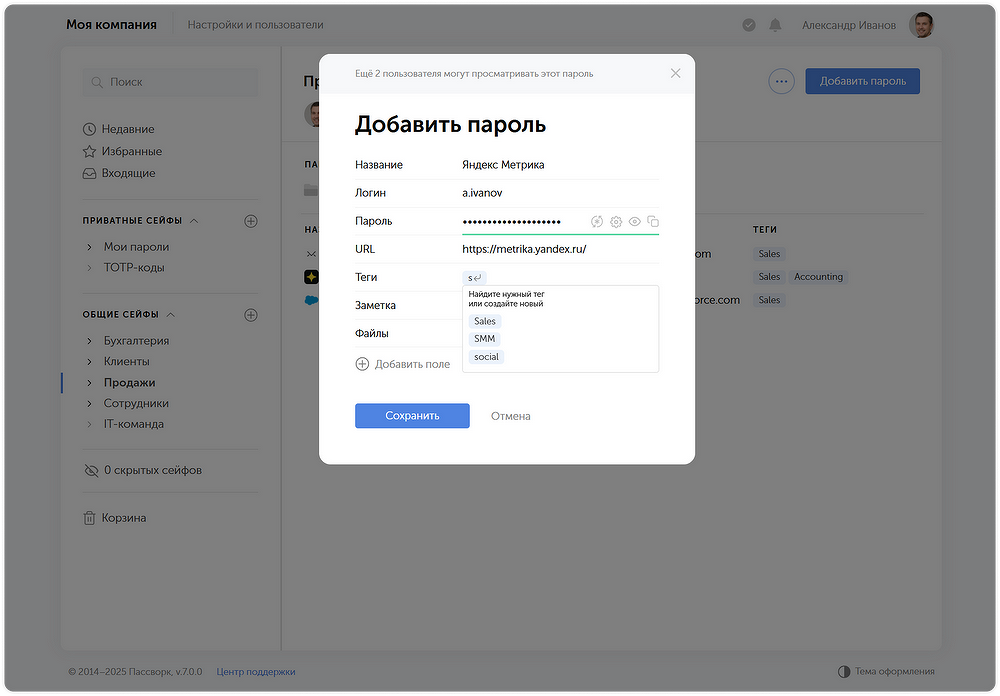This screenshot has width=1000, height=696.
Task: Expand the Сотрудники safe
Action: [x=89, y=403]
